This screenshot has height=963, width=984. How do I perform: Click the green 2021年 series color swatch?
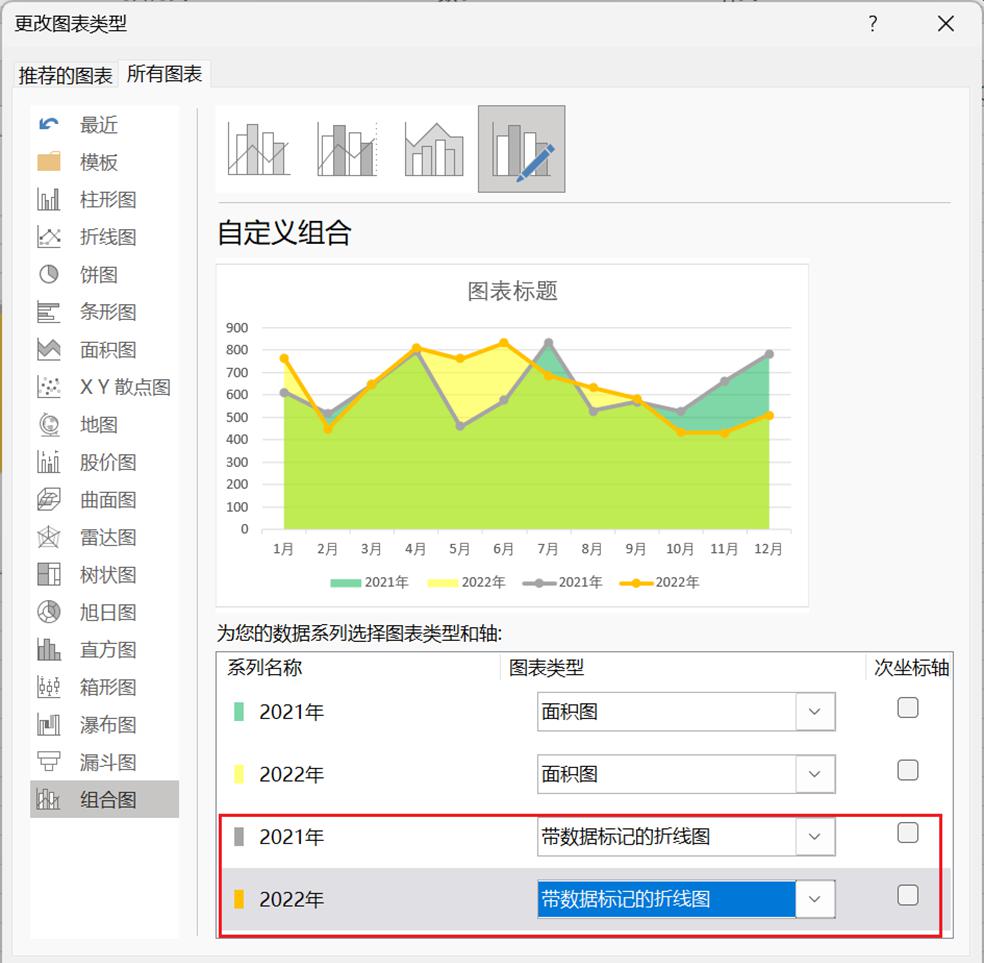(238, 711)
